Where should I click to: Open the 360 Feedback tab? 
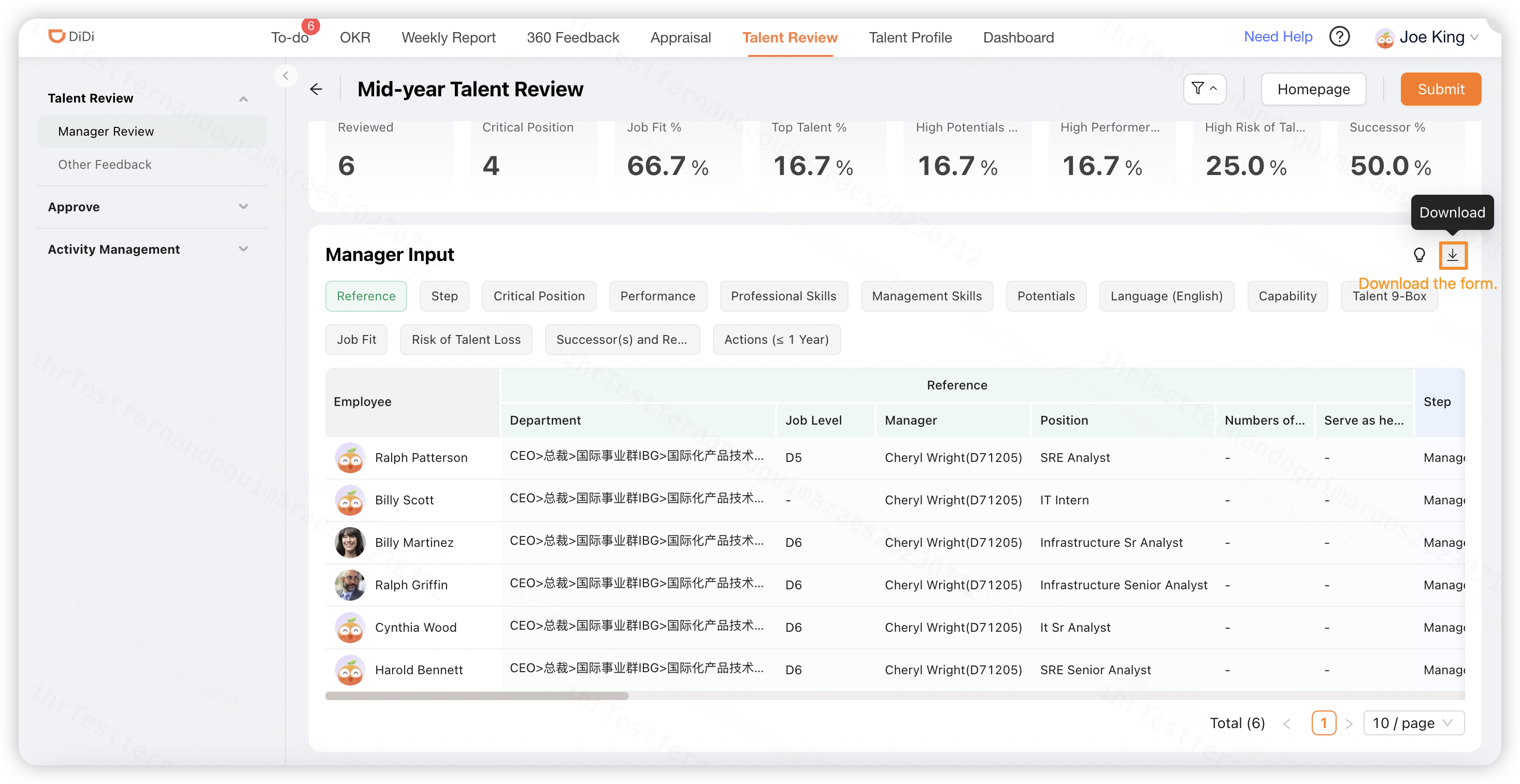tap(573, 38)
